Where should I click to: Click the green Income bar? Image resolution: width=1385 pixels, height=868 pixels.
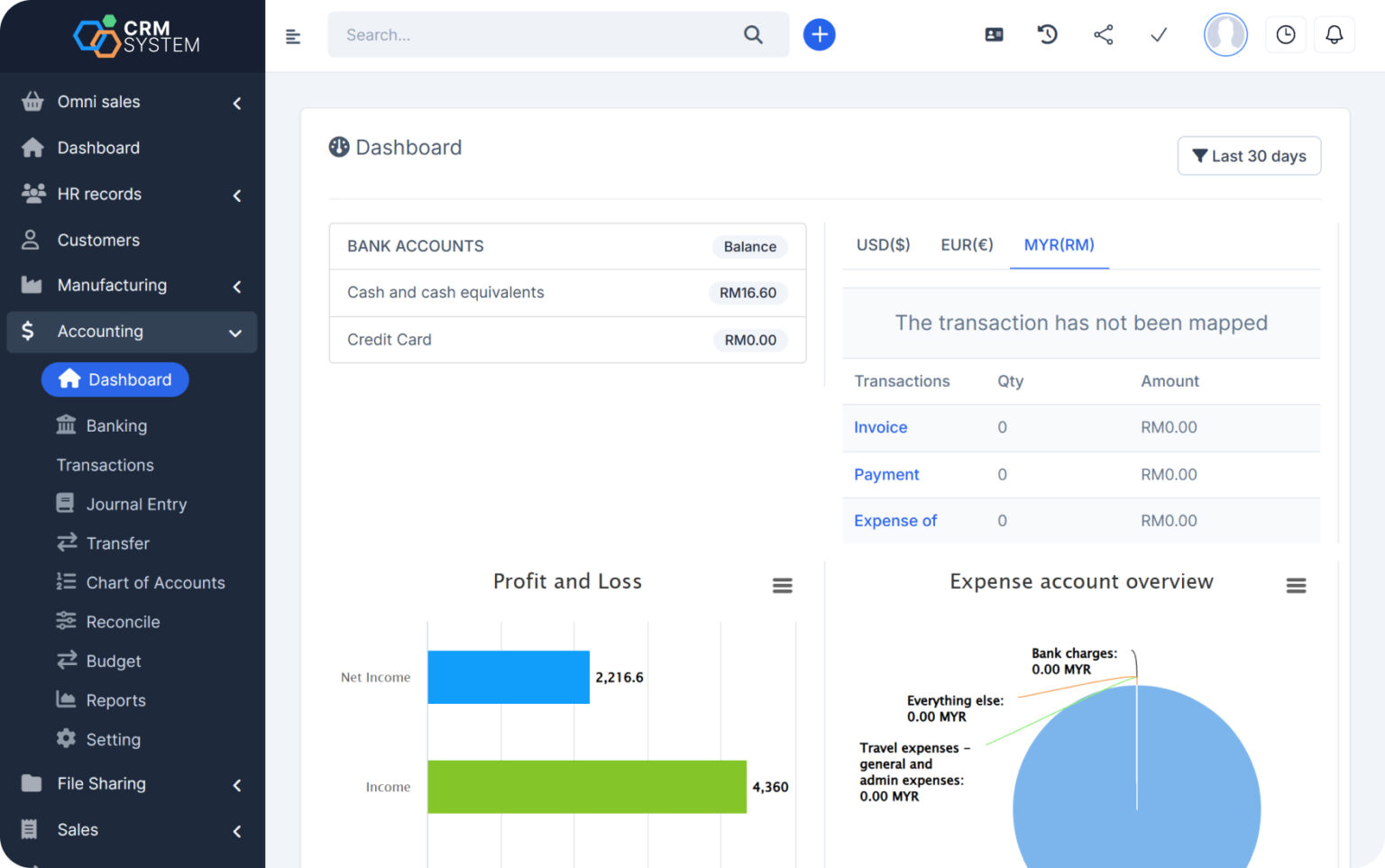click(586, 787)
